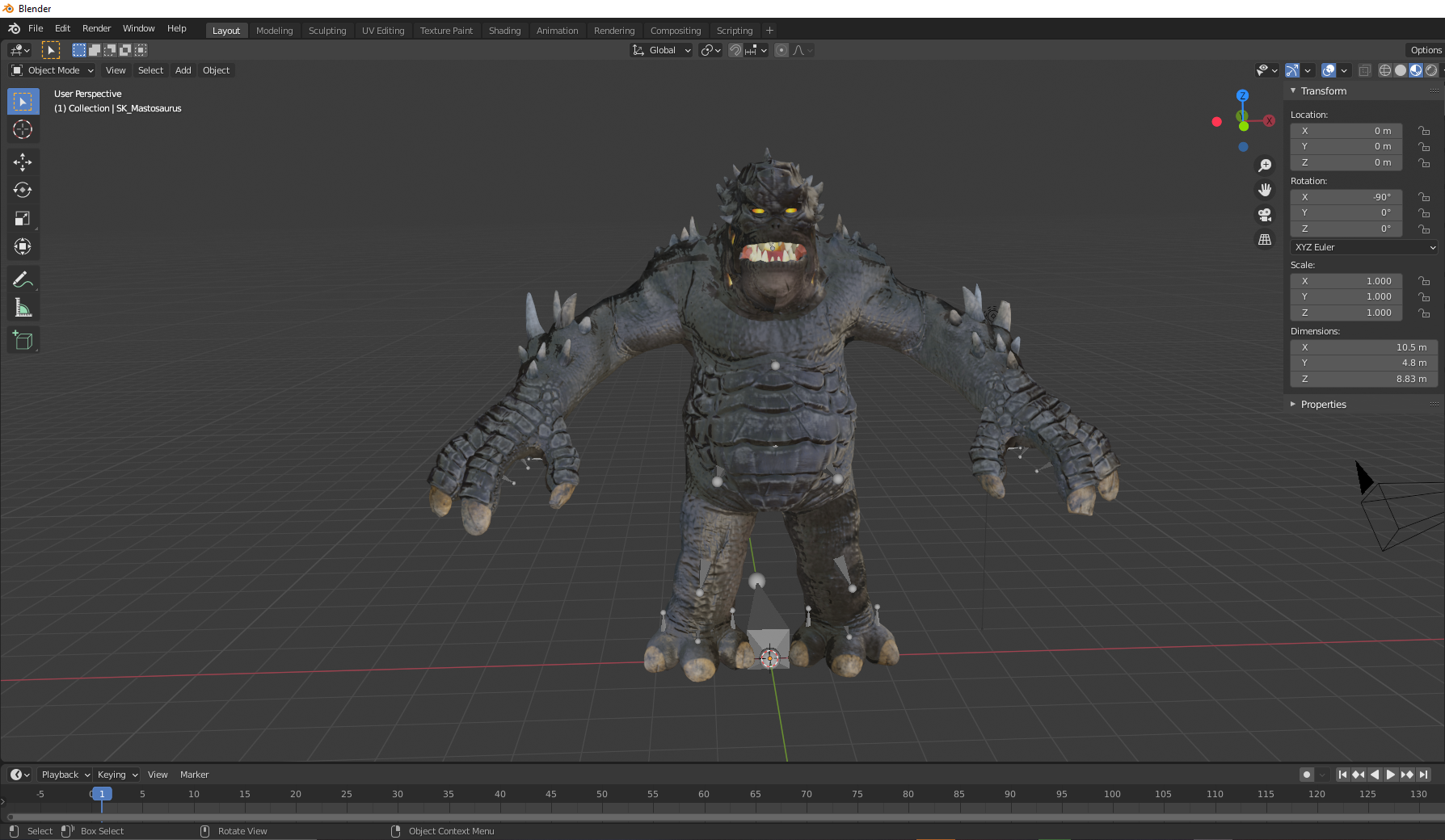The width and height of the screenshot is (1445, 840).
Task: Toggle Show Overlays in the viewport
Action: tap(1329, 70)
